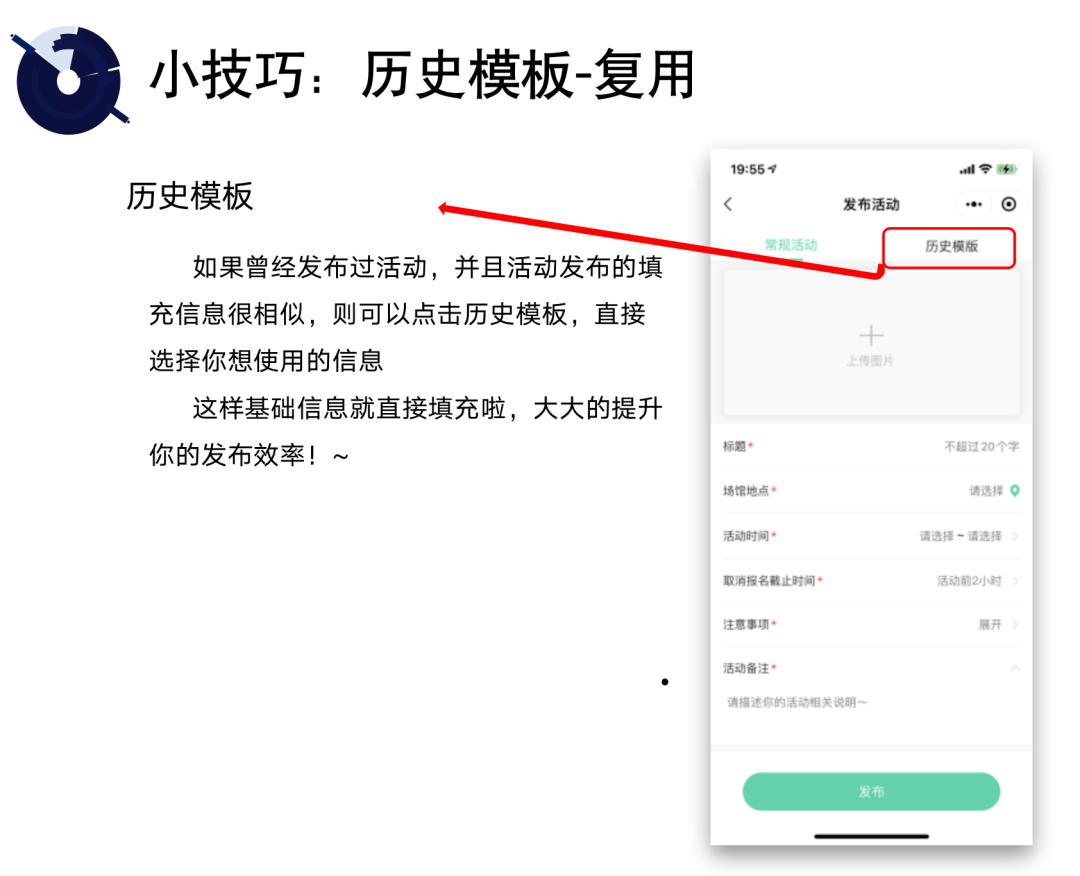Viewport: 1080px width, 876px height.
Task: Open the three-dot more menu
Action: [973, 204]
